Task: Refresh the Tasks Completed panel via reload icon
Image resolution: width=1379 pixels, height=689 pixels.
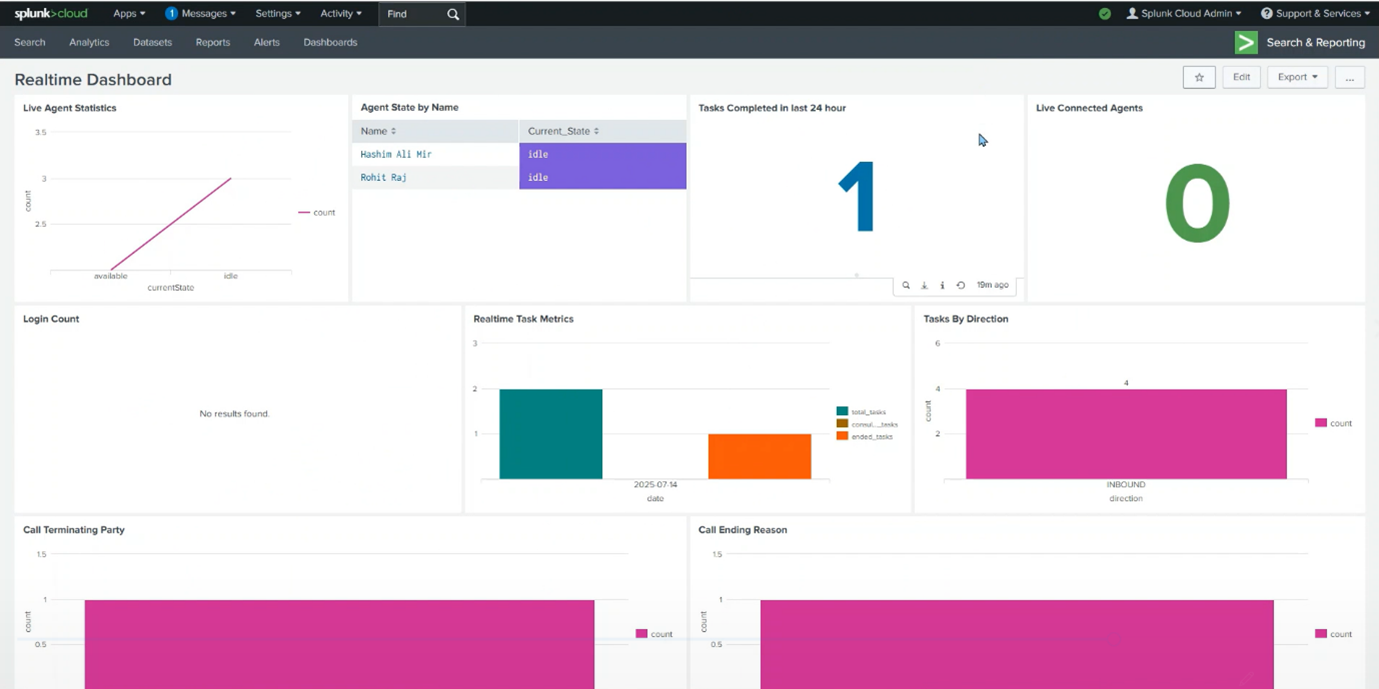Action: coord(961,285)
